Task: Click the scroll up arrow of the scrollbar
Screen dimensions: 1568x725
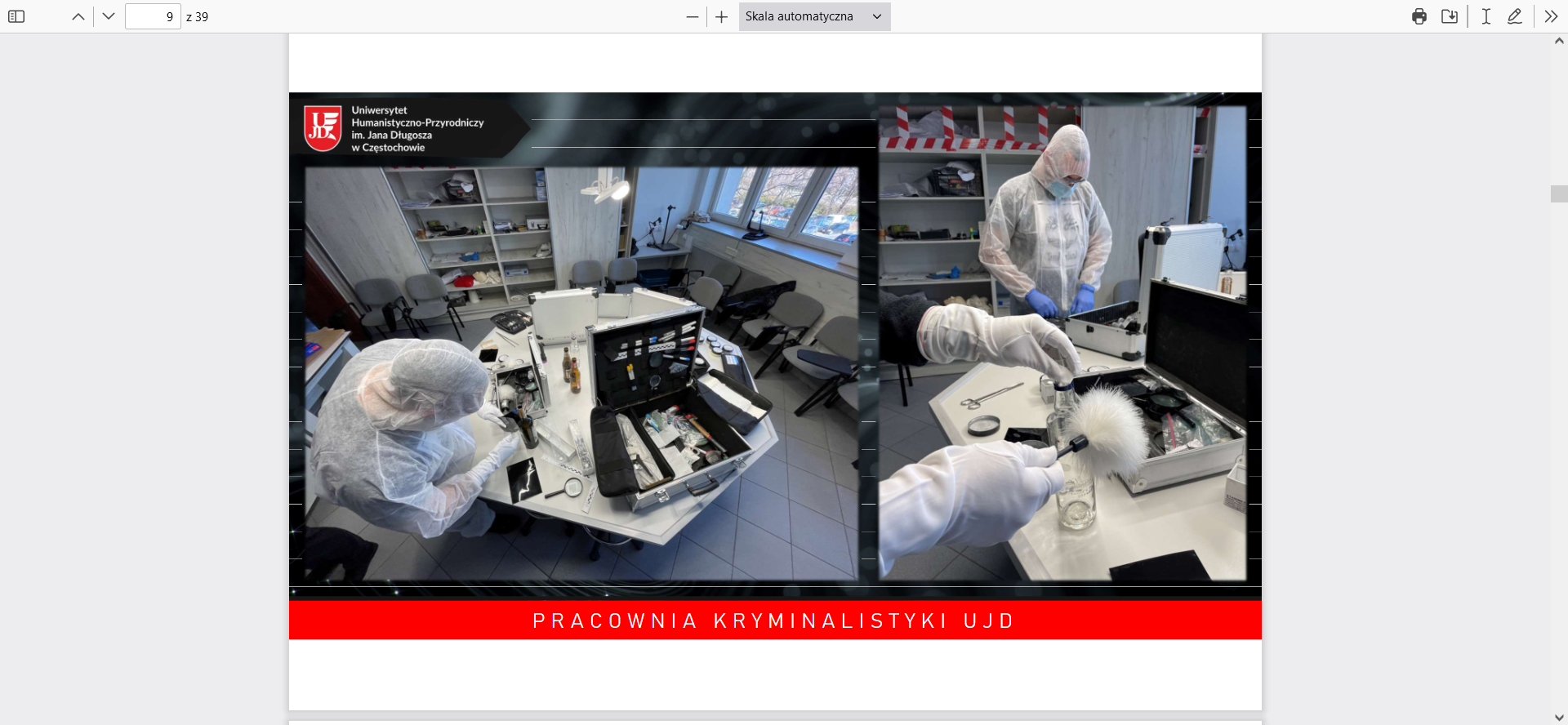Action: coord(1559,41)
